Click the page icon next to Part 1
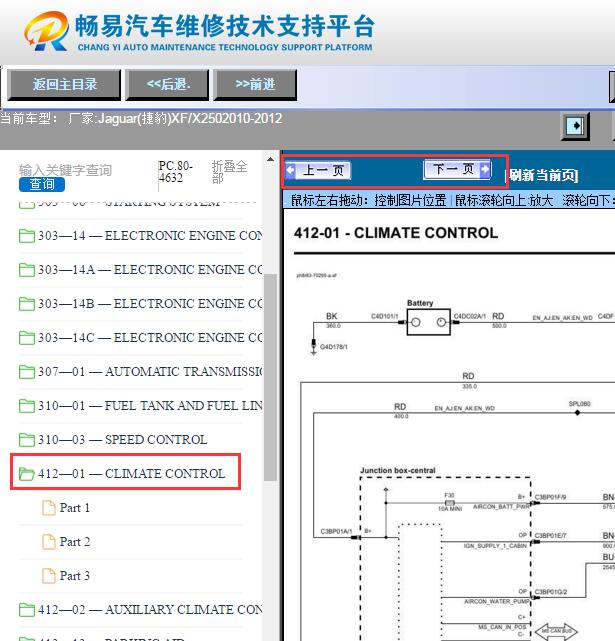Screen dimensions: 615x641 click(x=49, y=508)
